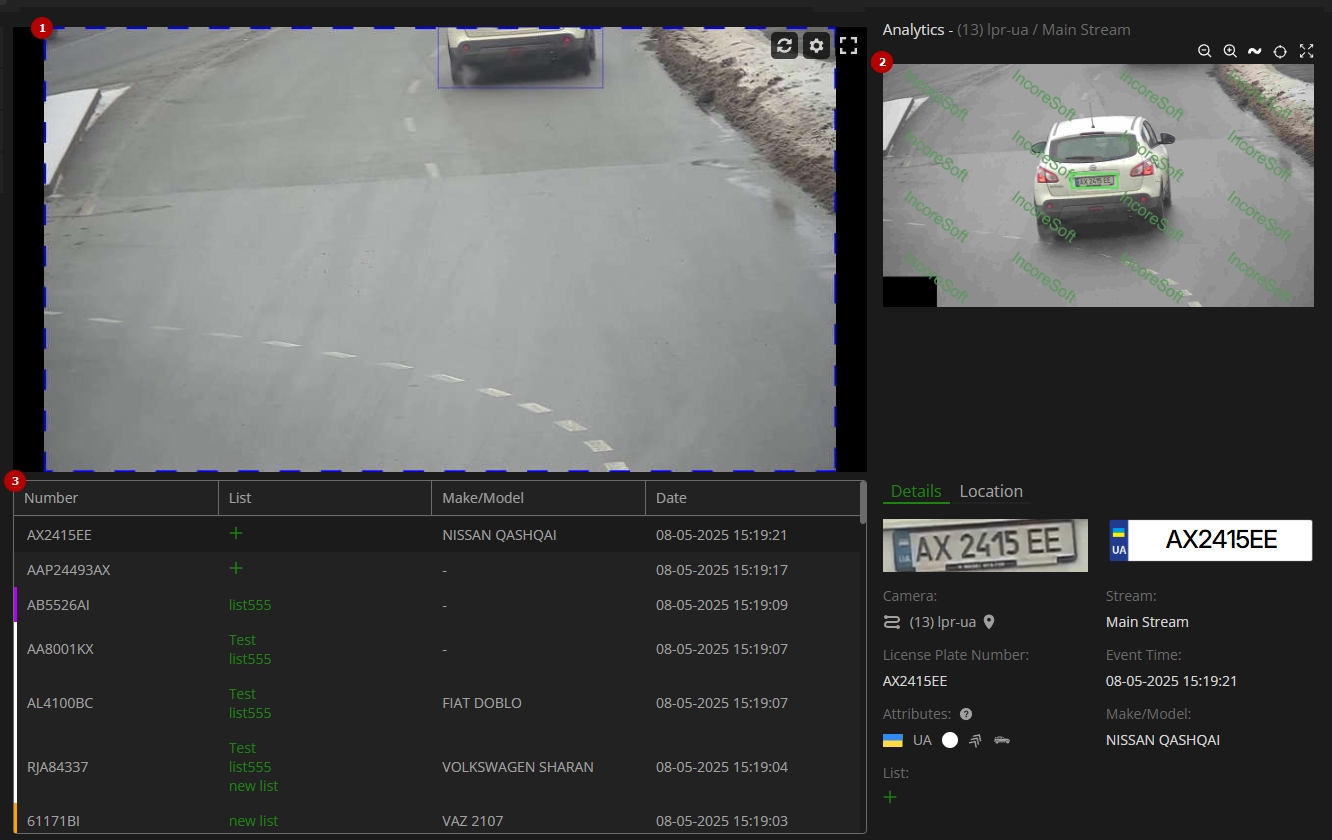Click list555 link in AL4100BC row
This screenshot has height=840, width=1332.
point(250,713)
